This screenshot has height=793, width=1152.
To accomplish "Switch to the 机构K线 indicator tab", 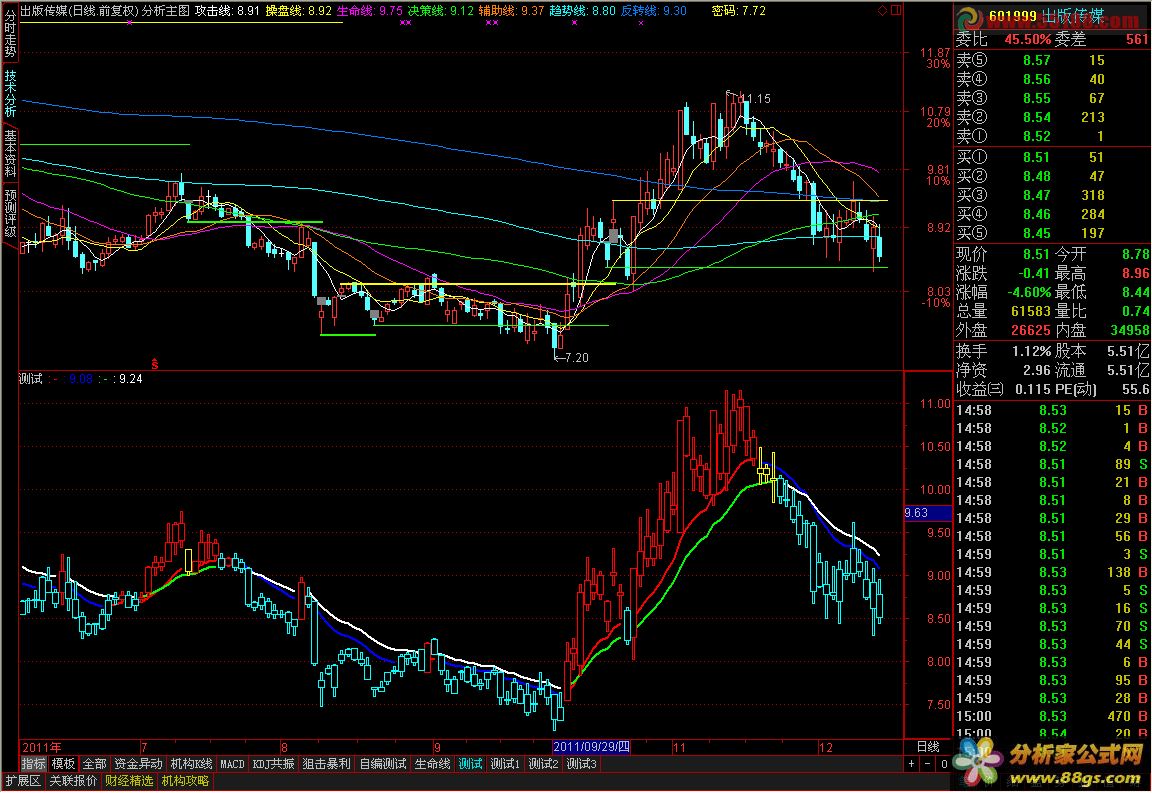I will [x=191, y=764].
